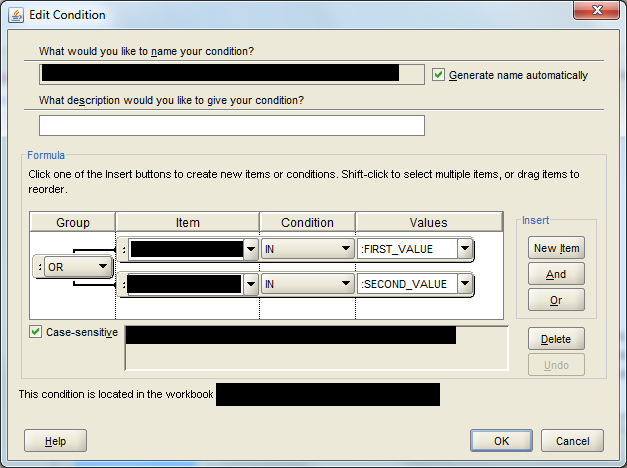The width and height of the screenshot is (627, 468).
Task: Click the :FIRST_VALUE text field
Action: click(x=407, y=249)
